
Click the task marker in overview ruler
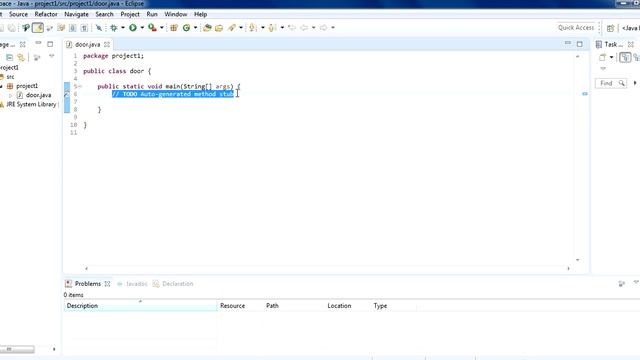coord(585,94)
